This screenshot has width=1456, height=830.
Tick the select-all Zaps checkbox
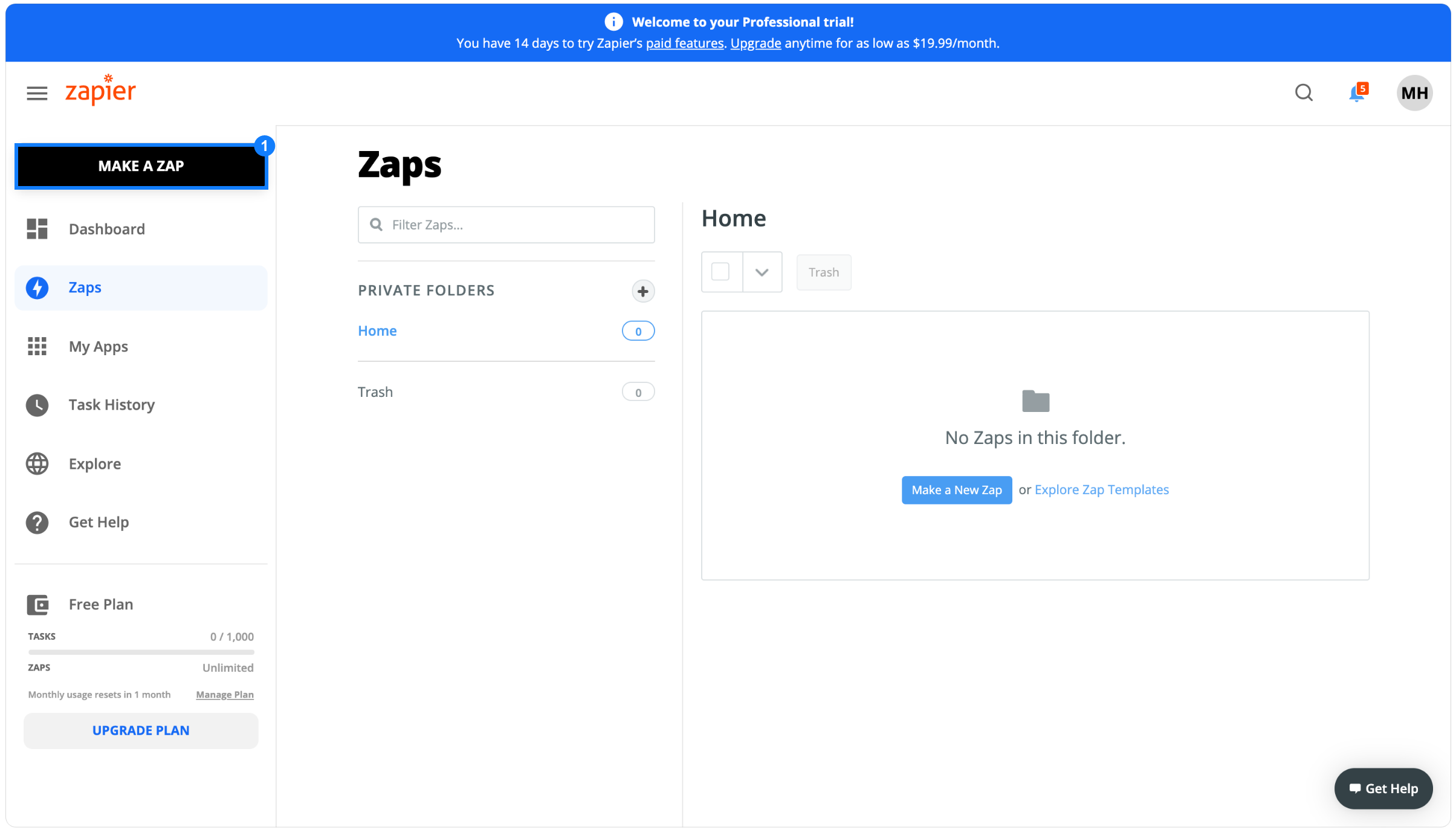click(x=720, y=272)
